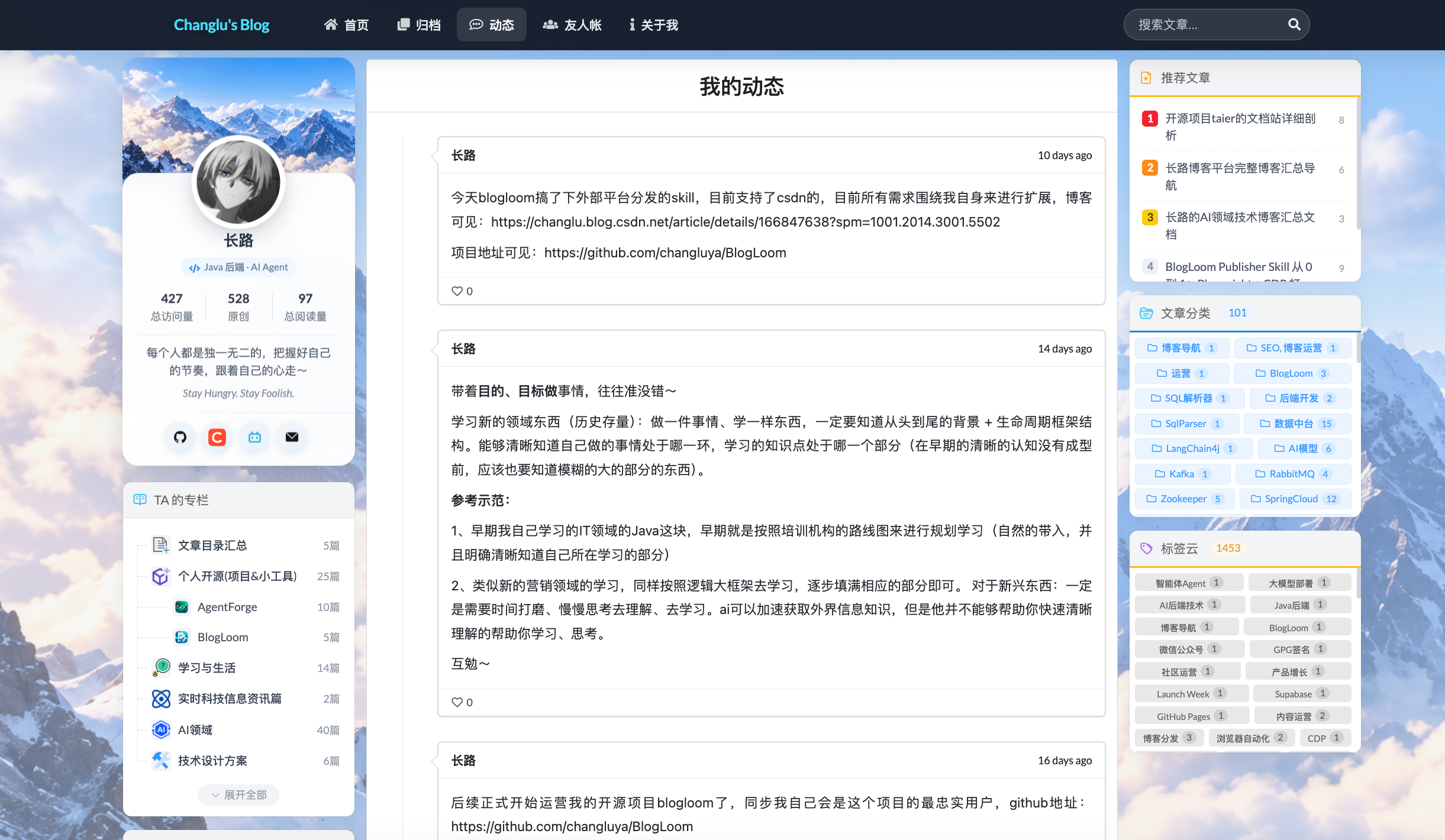The image size is (1445, 840).
Task: Open the CSDN article link
Action: [x=746, y=222]
